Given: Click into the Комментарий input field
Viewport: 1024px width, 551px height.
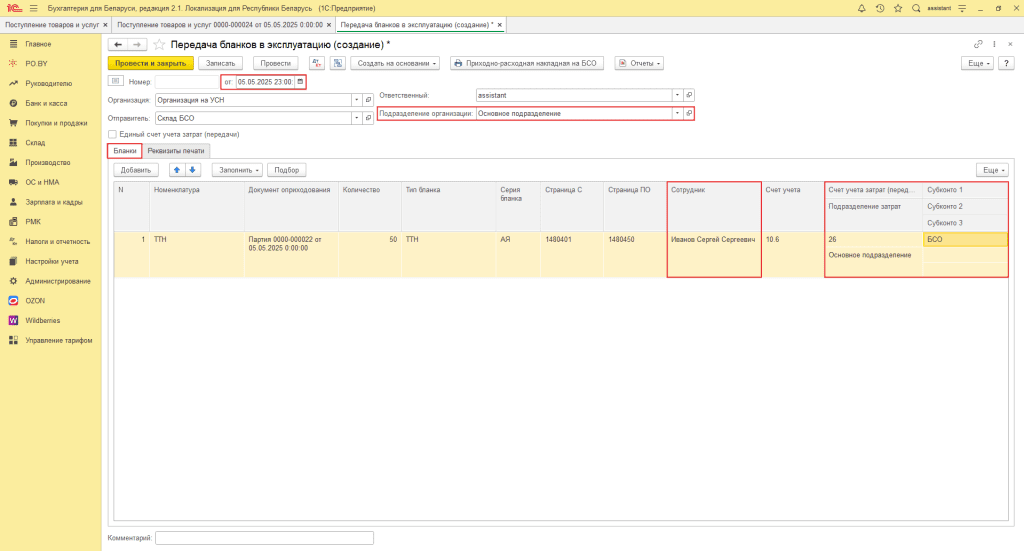Looking at the screenshot, I should coord(264,538).
